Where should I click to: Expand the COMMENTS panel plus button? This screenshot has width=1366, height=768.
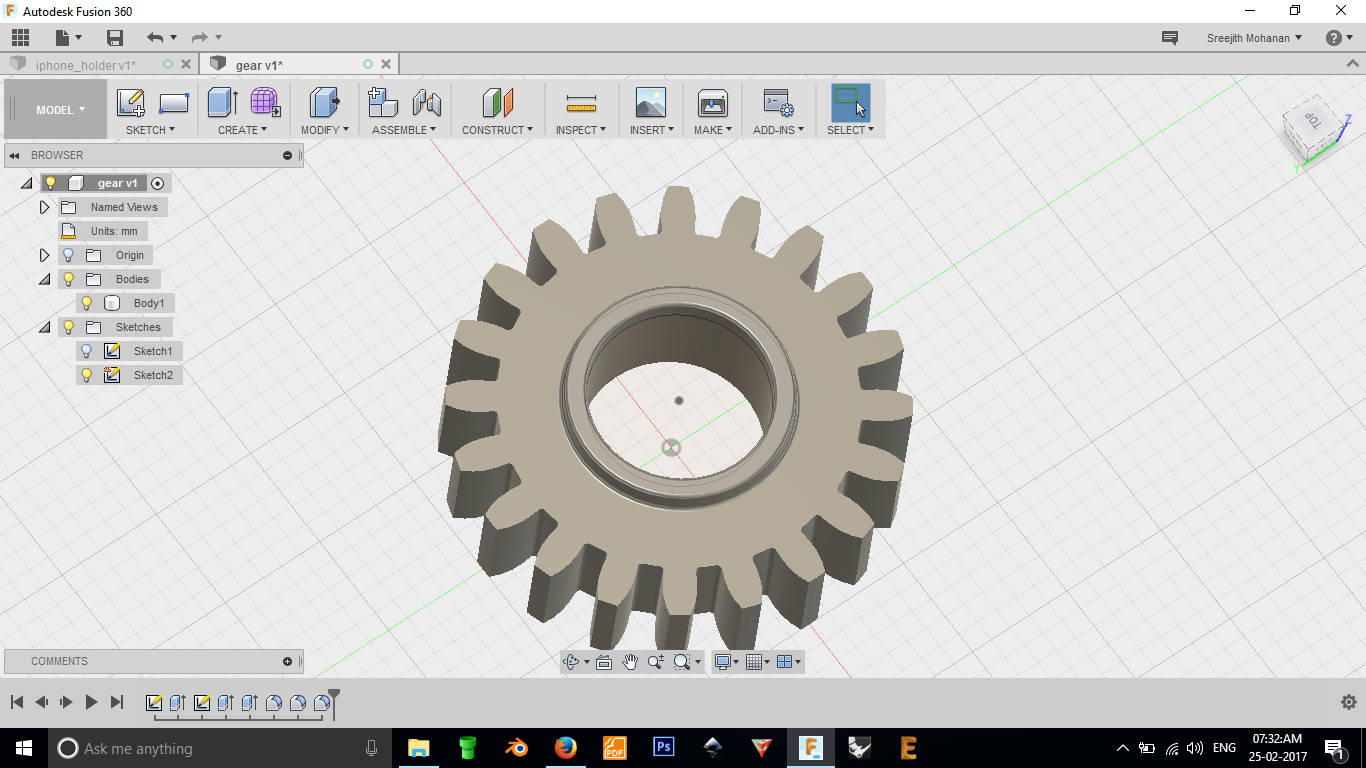click(288, 661)
